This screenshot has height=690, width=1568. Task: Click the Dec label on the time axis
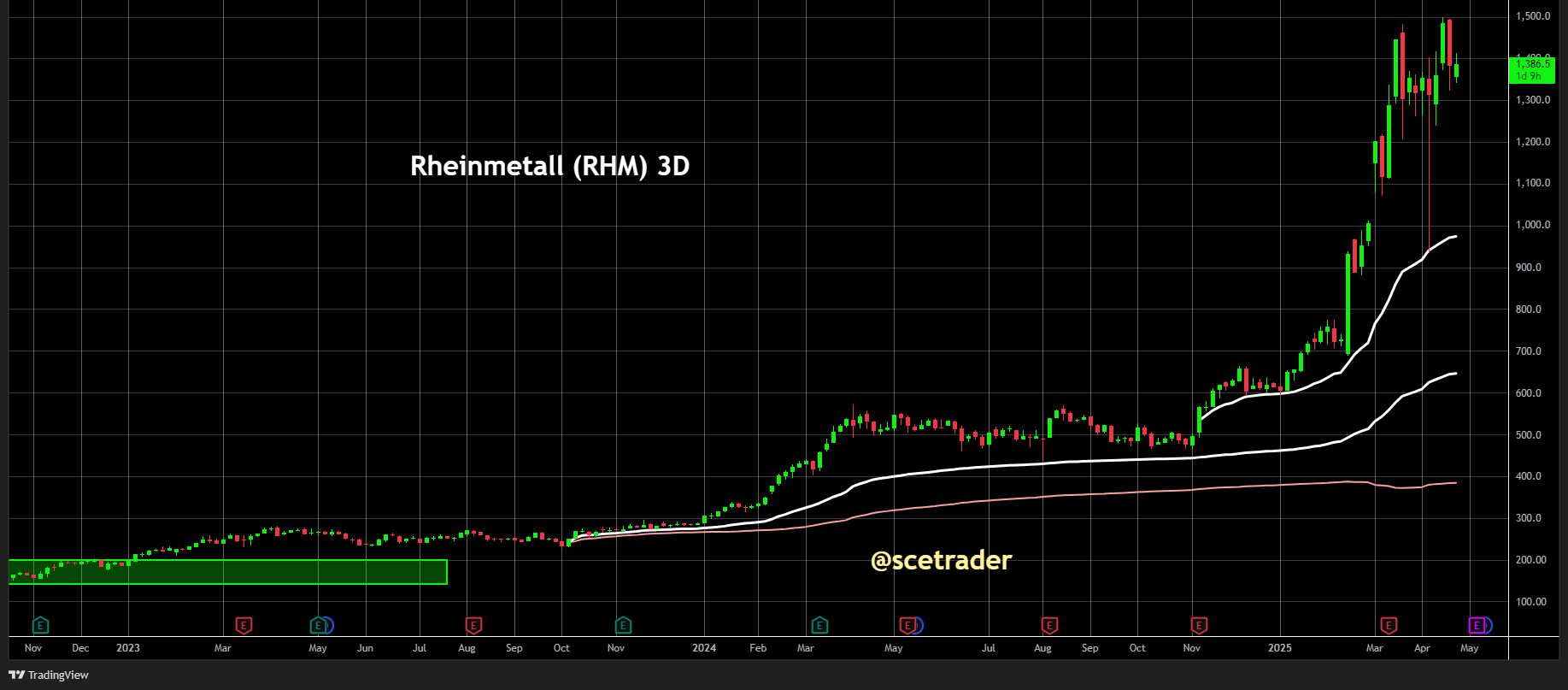[x=80, y=648]
